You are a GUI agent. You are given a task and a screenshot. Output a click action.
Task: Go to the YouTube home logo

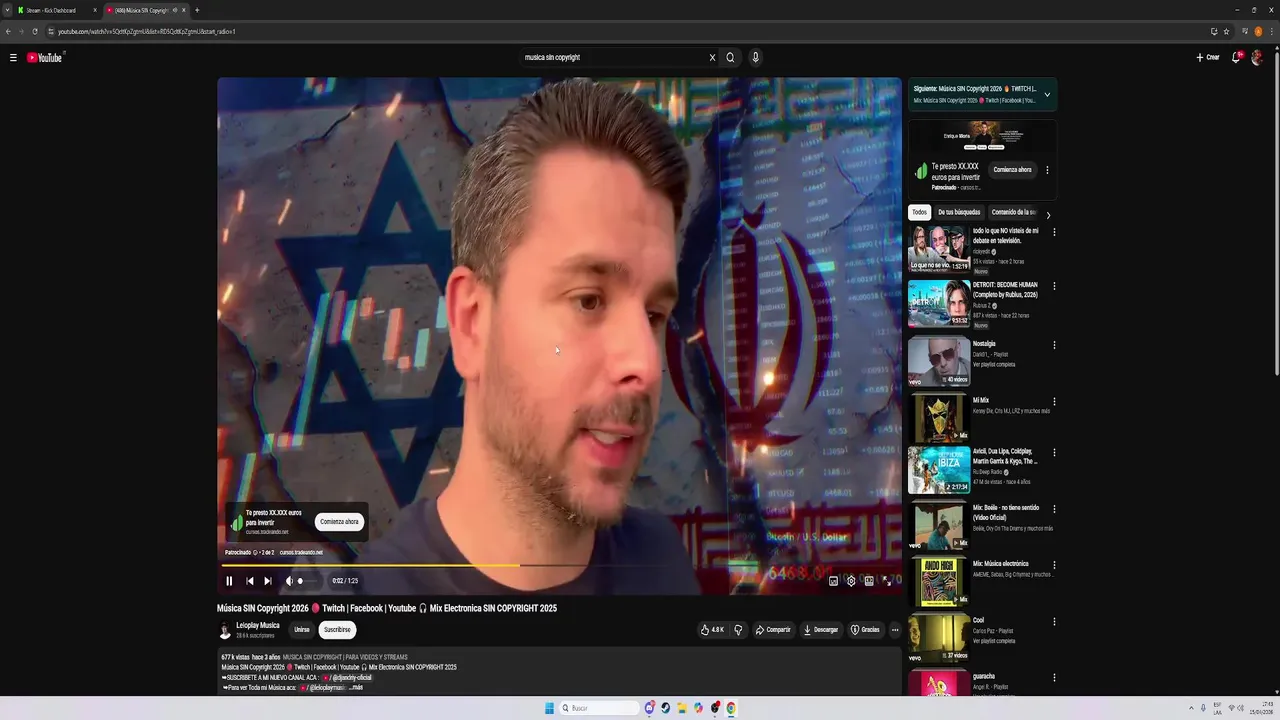pos(45,57)
